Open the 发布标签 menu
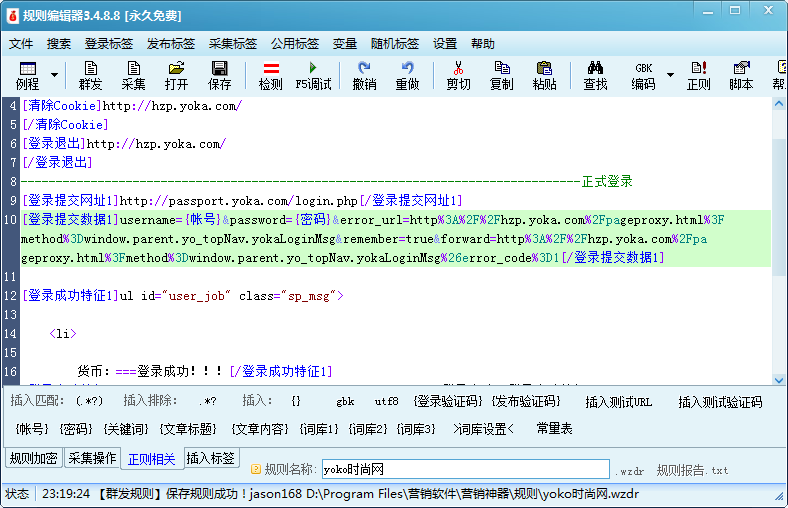Viewport: 788px width, 508px height. [x=171, y=44]
